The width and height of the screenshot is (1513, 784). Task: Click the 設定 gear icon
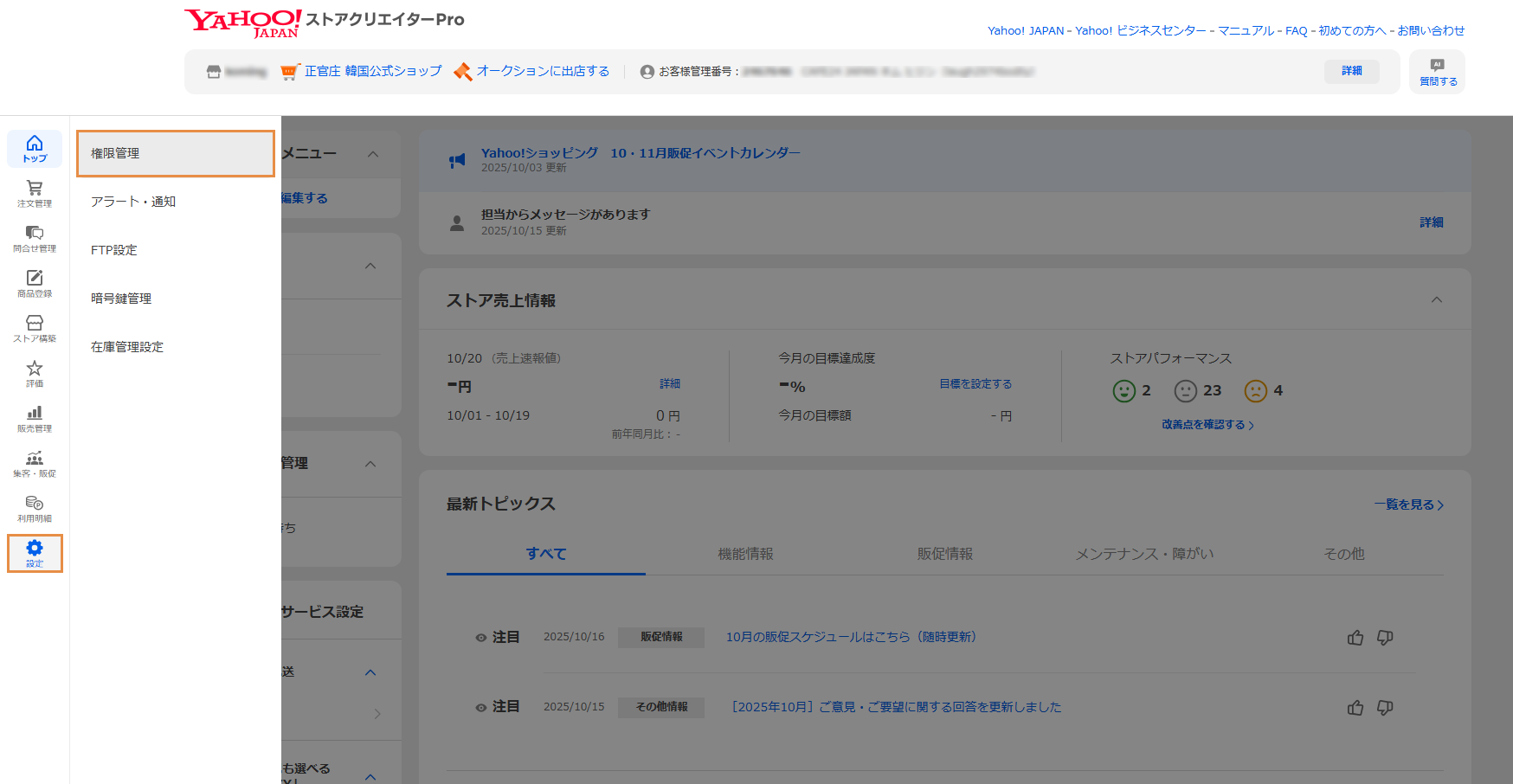(x=35, y=552)
